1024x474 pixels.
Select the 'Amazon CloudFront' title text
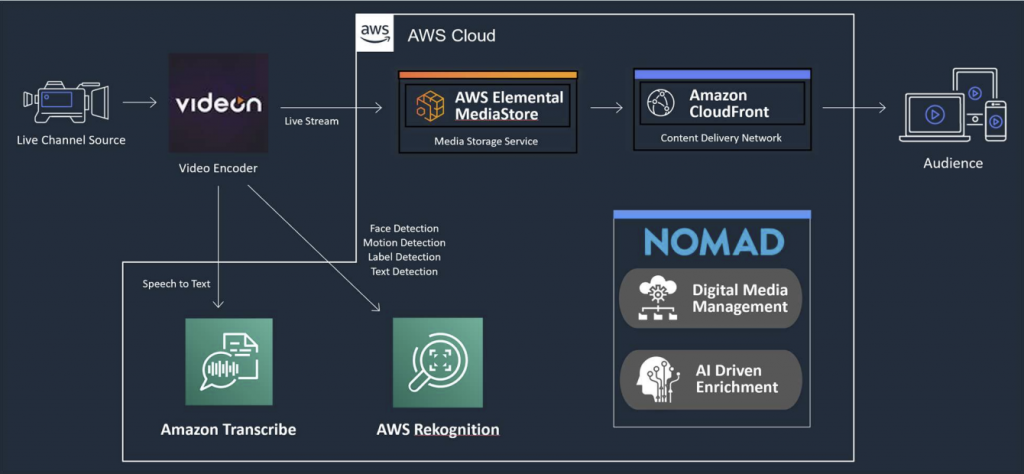[x=729, y=104]
